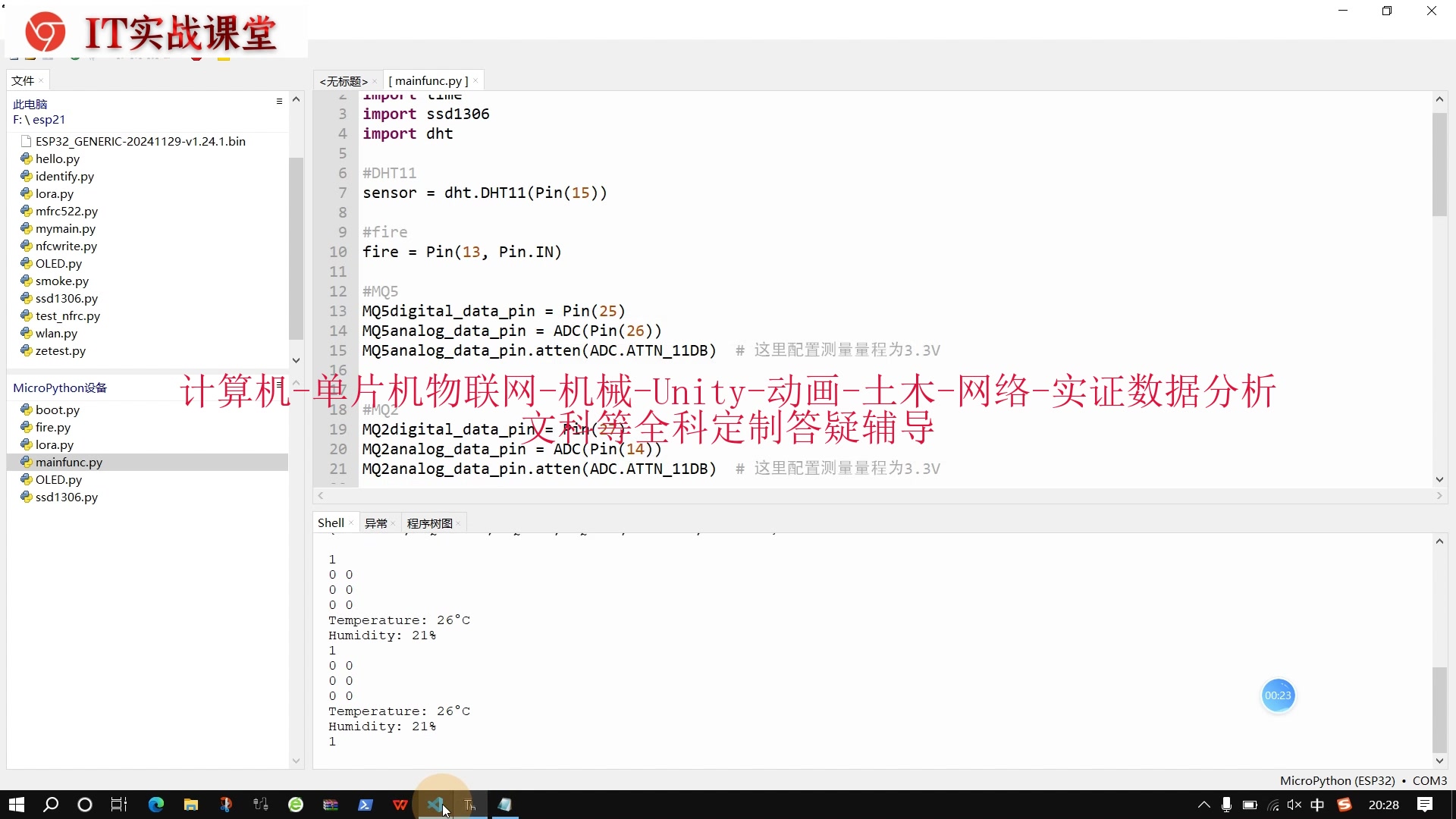Open mainfunc.py in the MicroPython device list

click(x=68, y=462)
